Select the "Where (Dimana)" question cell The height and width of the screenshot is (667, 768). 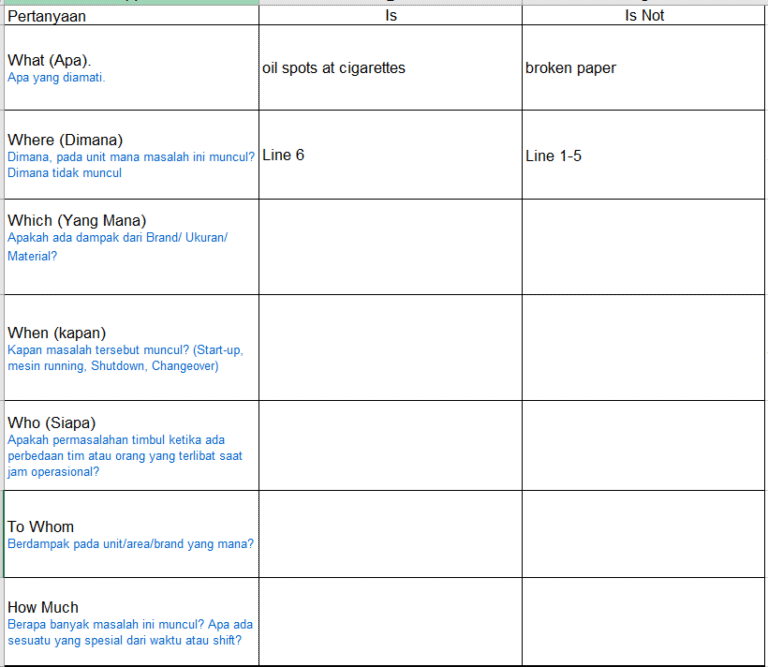click(x=130, y=155)
